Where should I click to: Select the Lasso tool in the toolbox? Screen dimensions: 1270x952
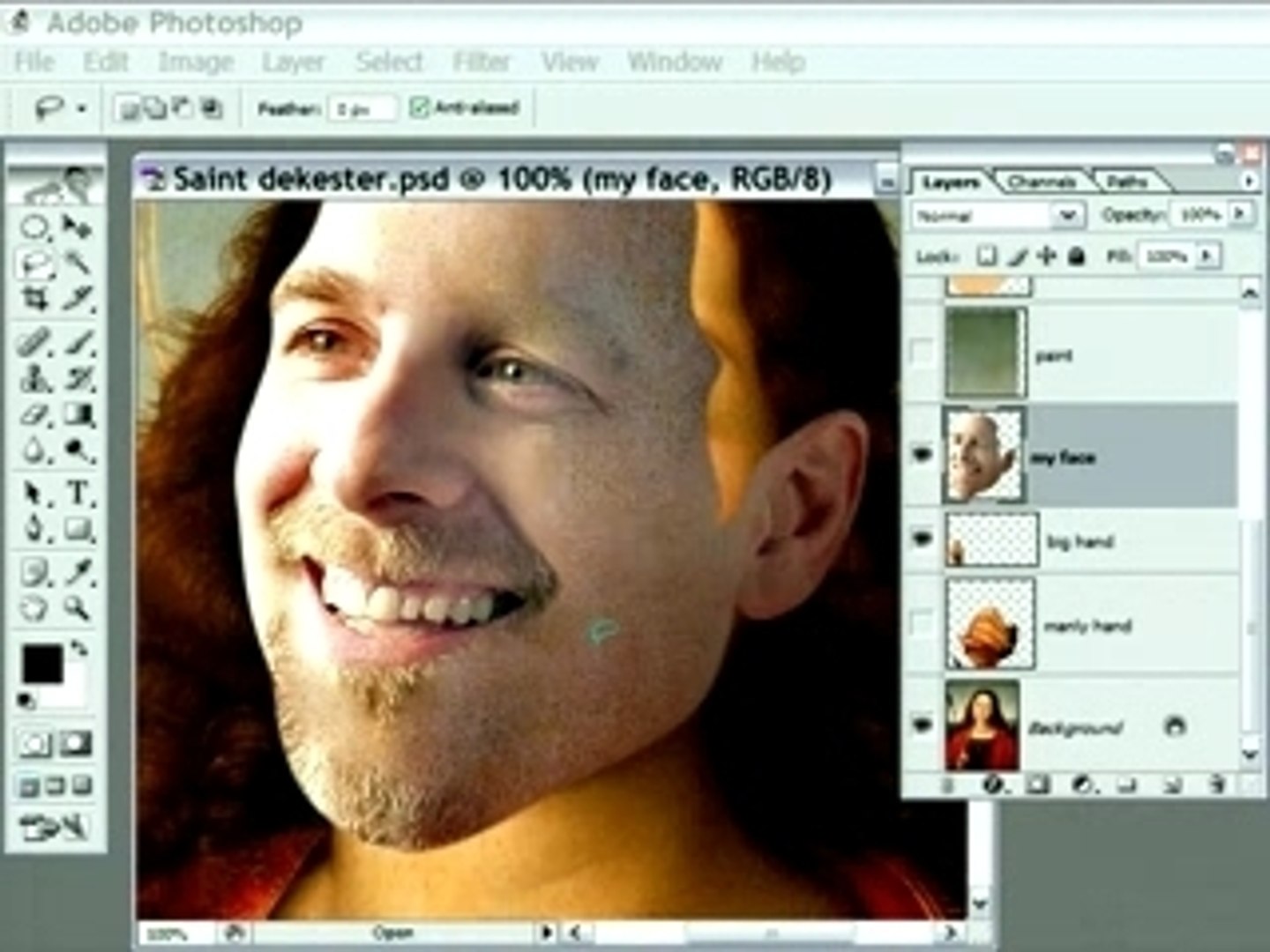click(35, 263)
